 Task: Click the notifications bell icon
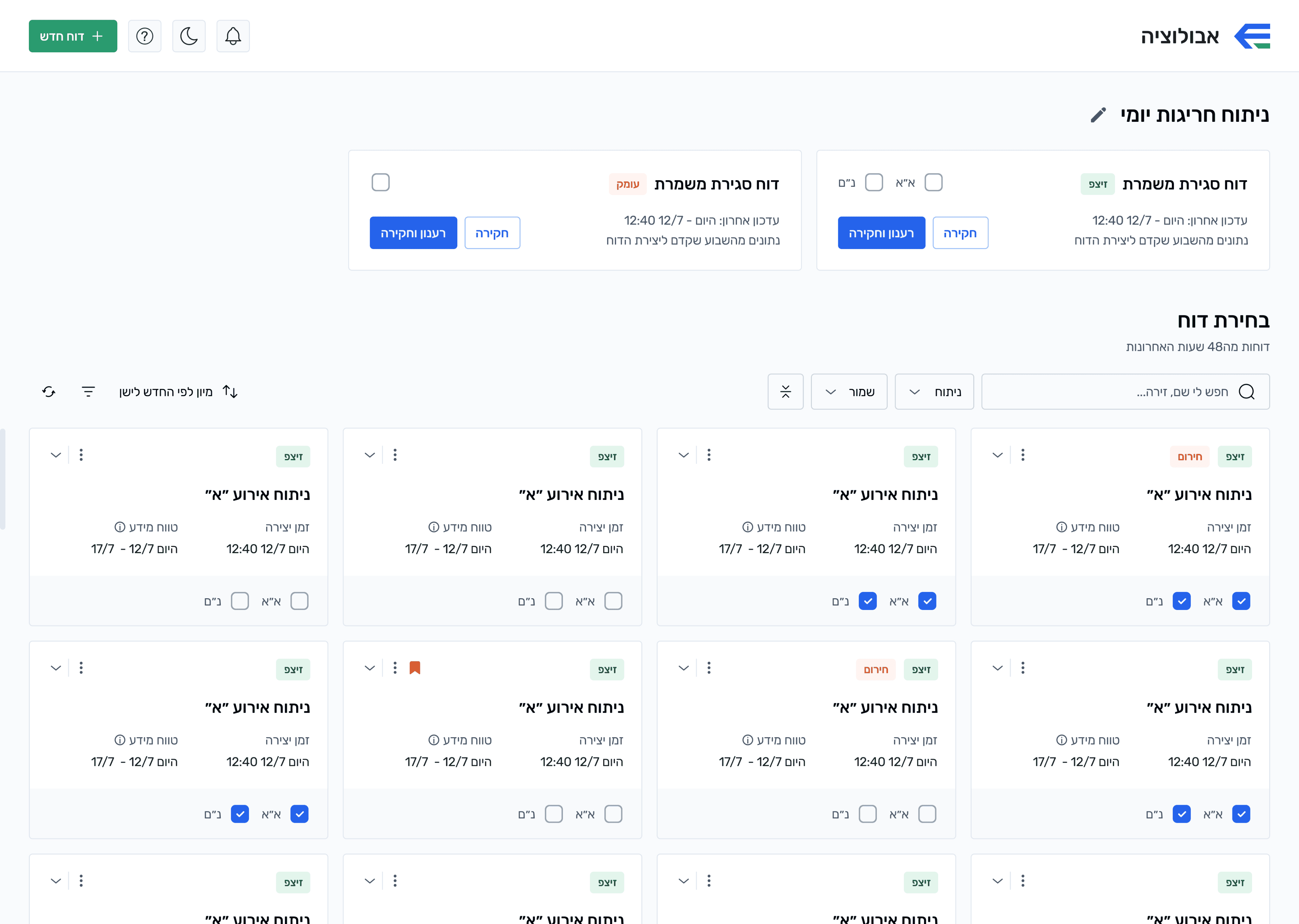coord(232,36)
